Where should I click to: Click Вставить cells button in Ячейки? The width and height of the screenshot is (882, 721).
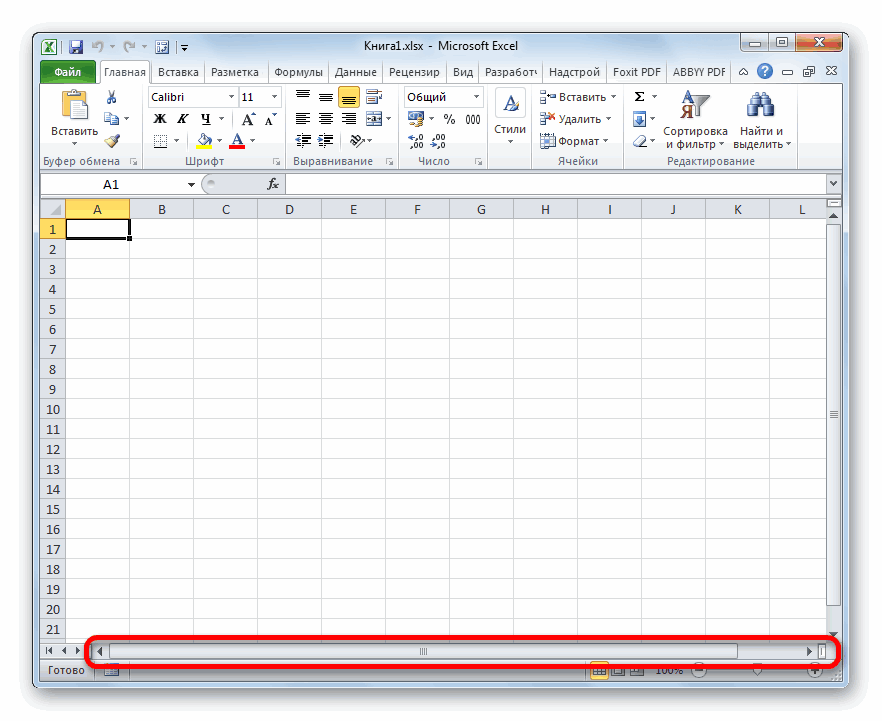(578, 97)
